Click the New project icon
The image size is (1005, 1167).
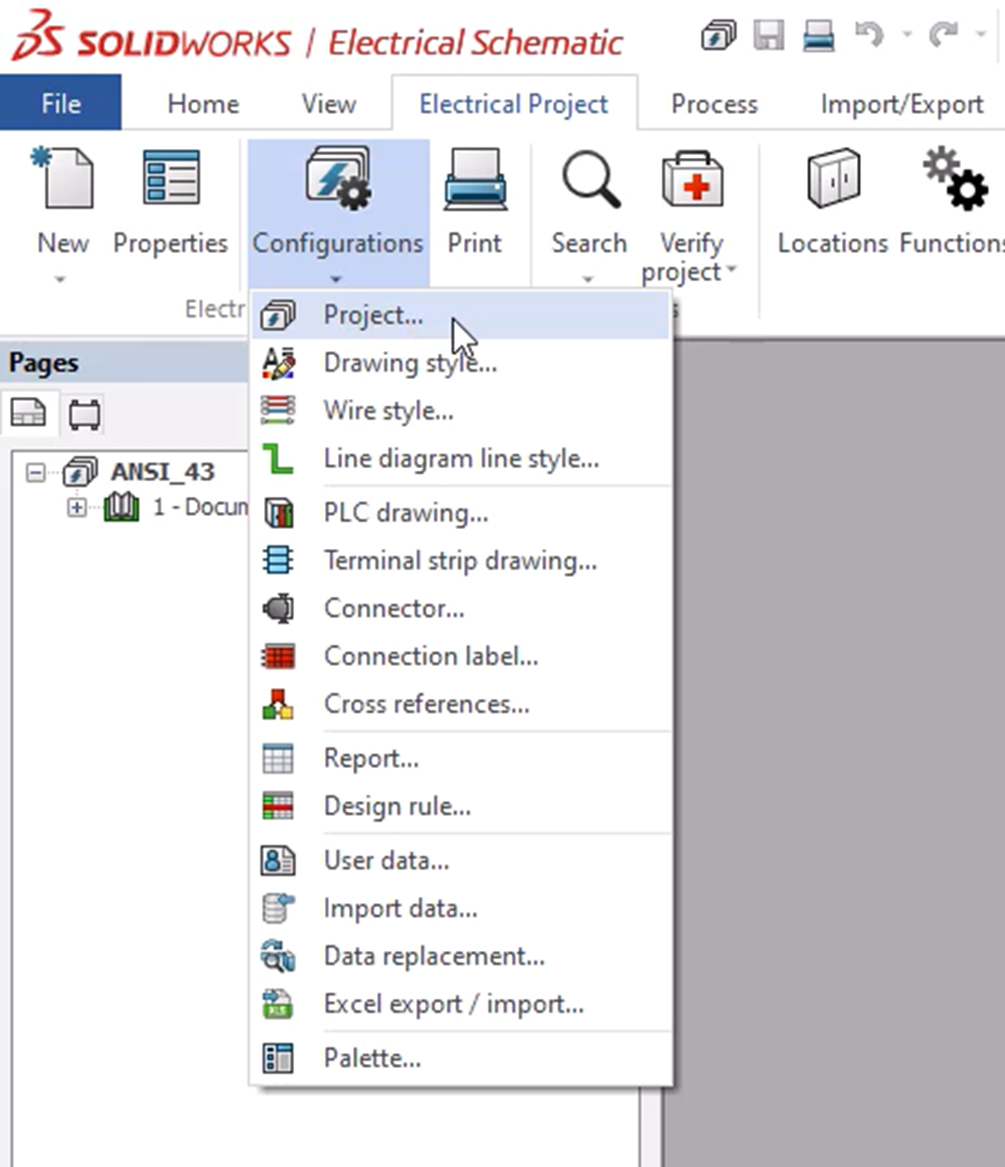[x=63, y=177]
